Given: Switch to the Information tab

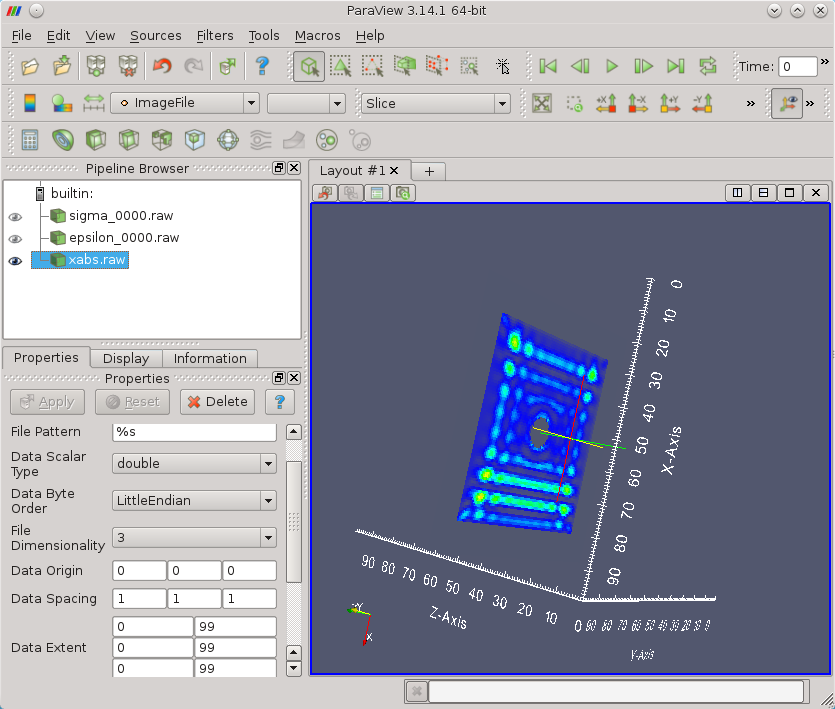Looking at the screenshot, I should [x=210, y=358].
